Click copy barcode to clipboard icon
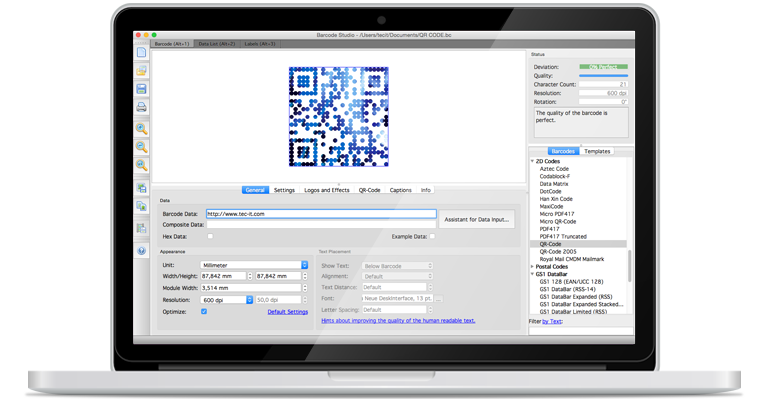The image size is (764, 401). [141, 206]
